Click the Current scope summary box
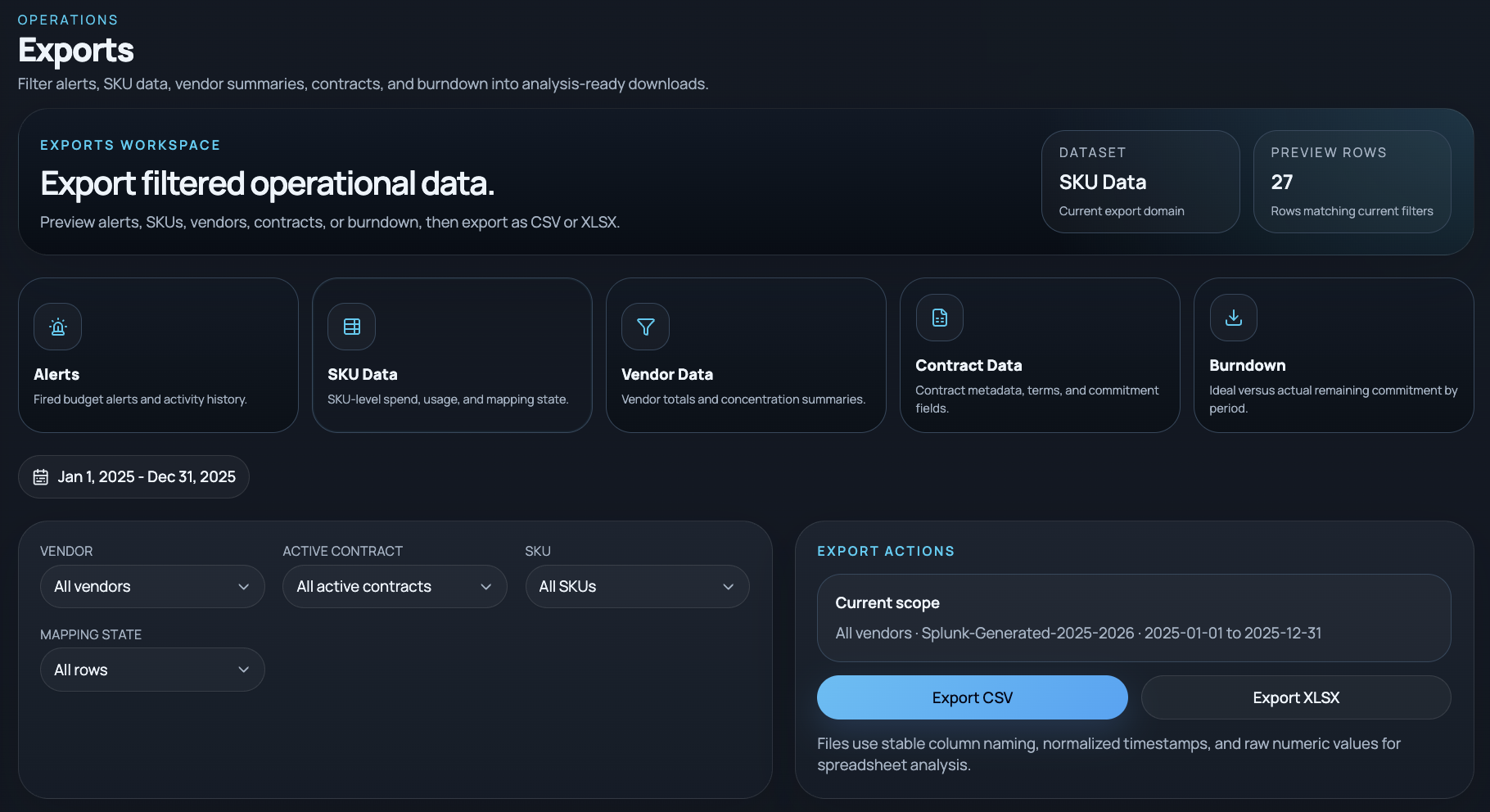 [x=1134, y=617]
